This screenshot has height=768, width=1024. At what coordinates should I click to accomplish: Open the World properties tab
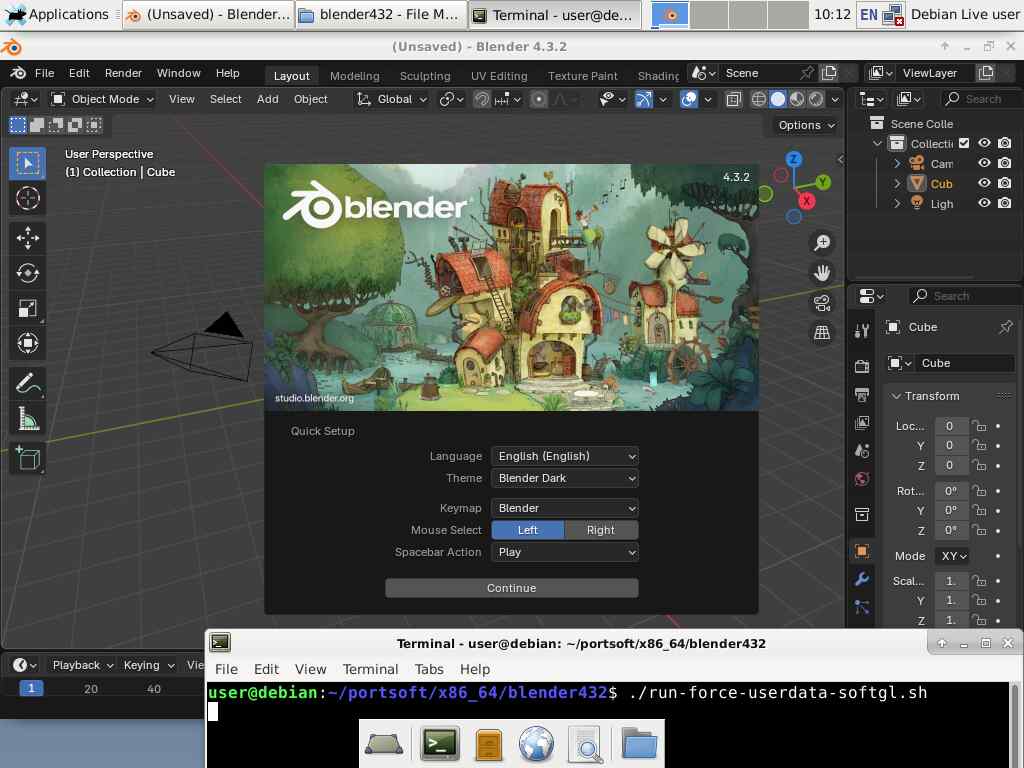[862, 479]
